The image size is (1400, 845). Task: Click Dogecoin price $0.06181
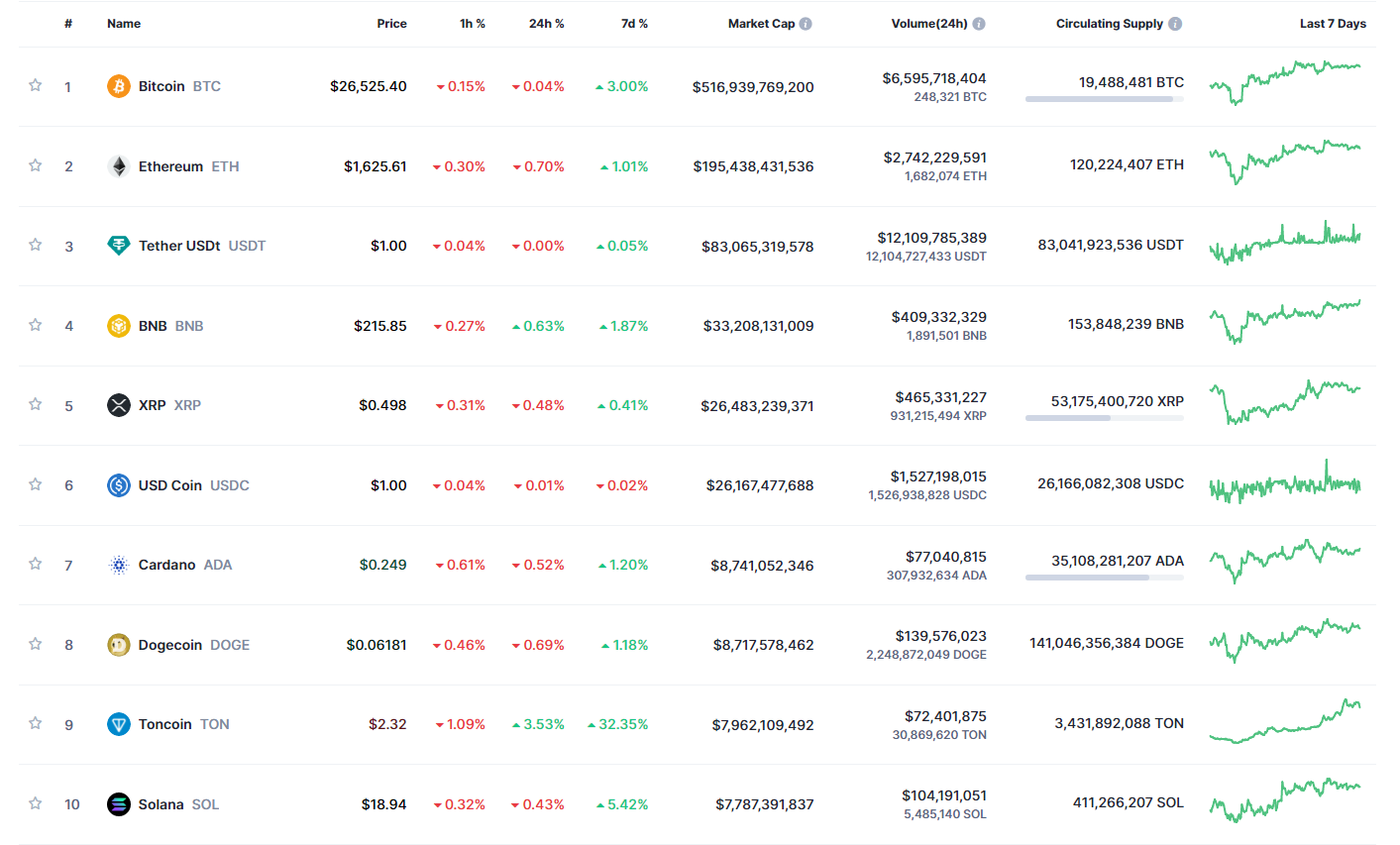coord(377,645)
